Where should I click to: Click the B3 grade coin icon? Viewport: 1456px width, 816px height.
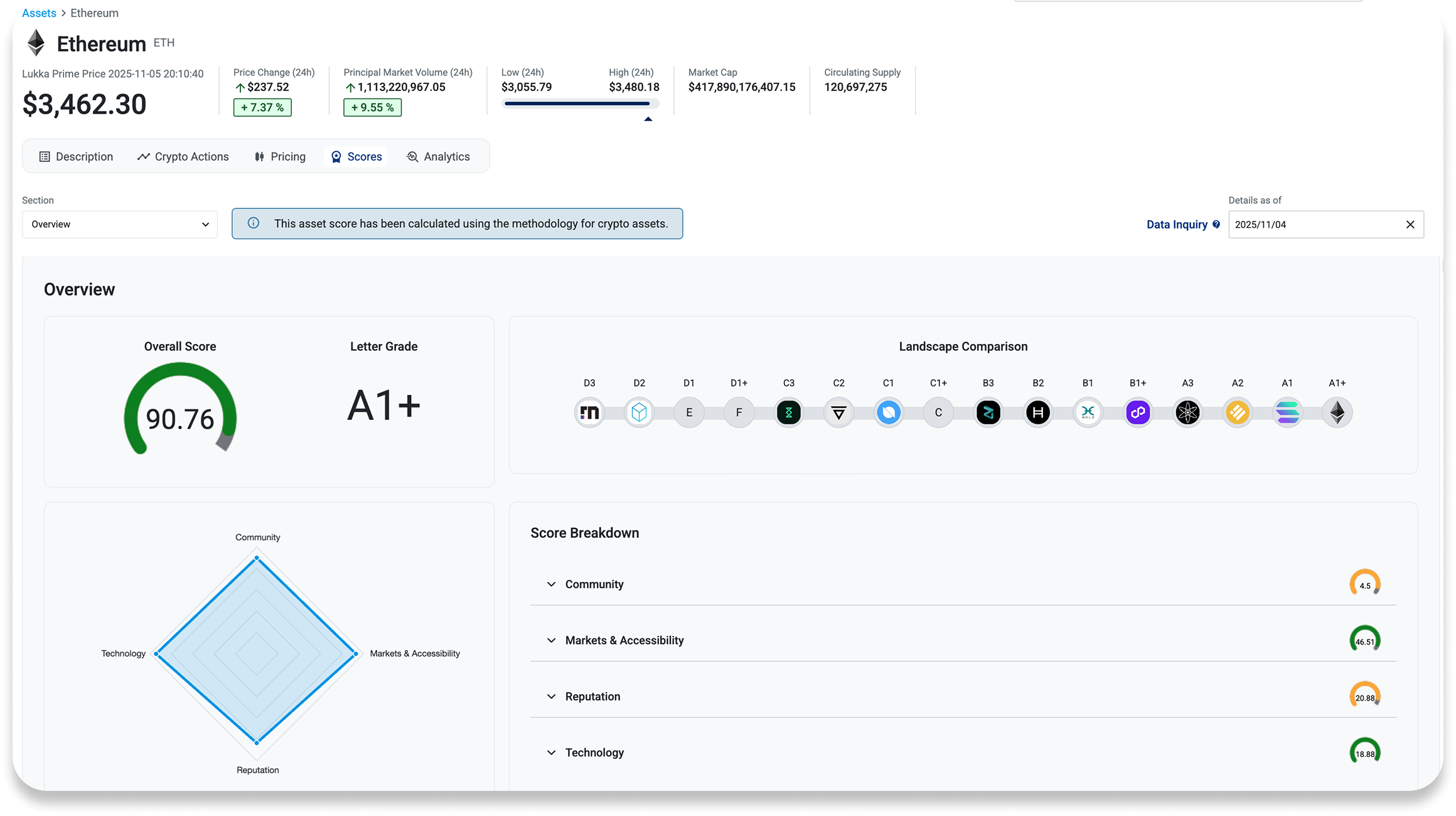(988, 412)
